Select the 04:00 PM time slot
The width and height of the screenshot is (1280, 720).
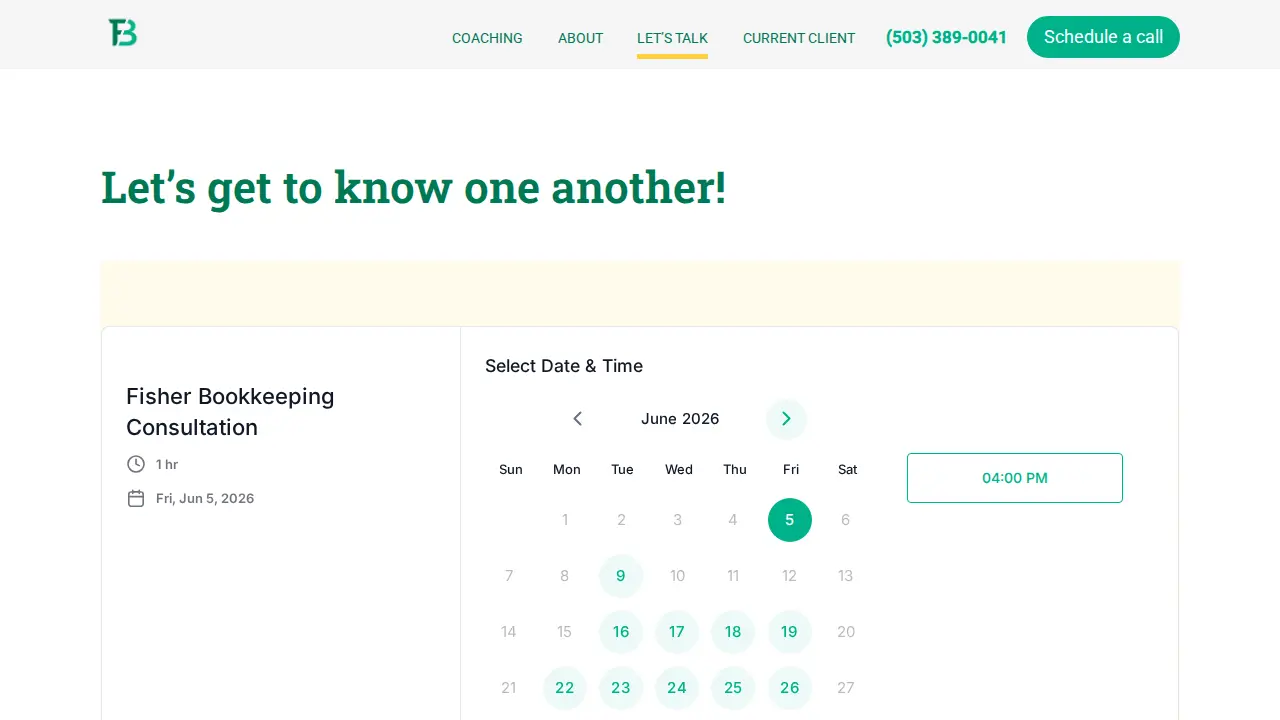click(x=1015, y=478)
